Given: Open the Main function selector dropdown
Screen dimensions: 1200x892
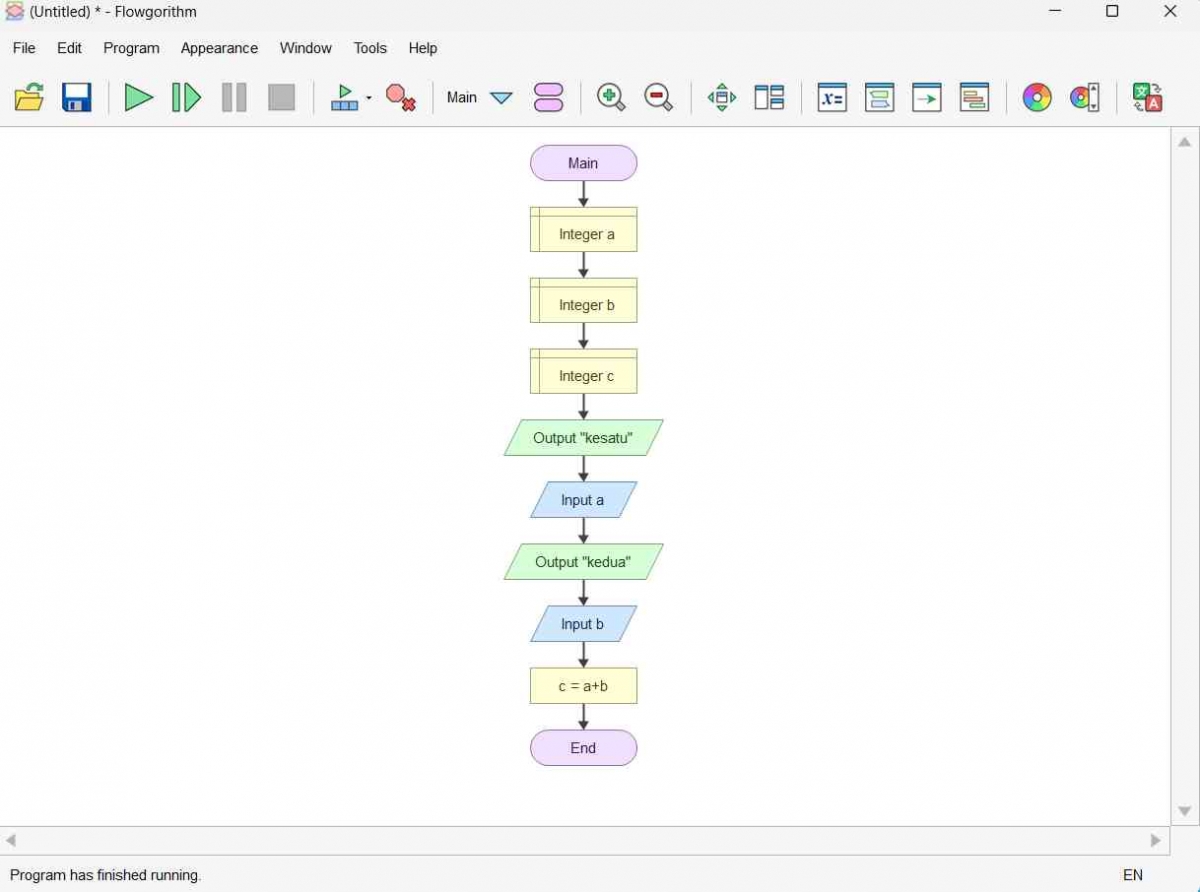Looking at the screenshot, I should click(501, 98).
